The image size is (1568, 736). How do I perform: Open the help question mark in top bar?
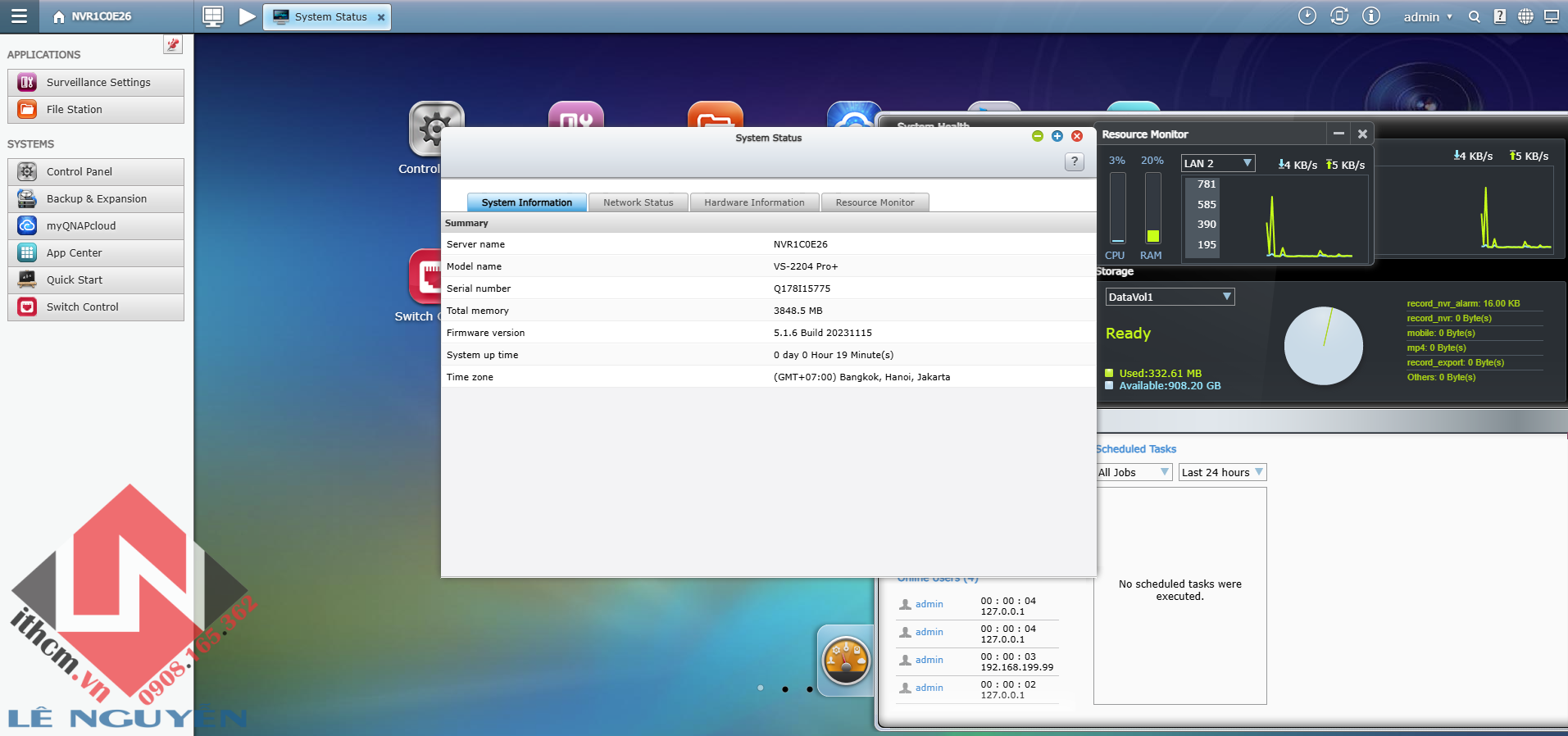[1500, 16]
